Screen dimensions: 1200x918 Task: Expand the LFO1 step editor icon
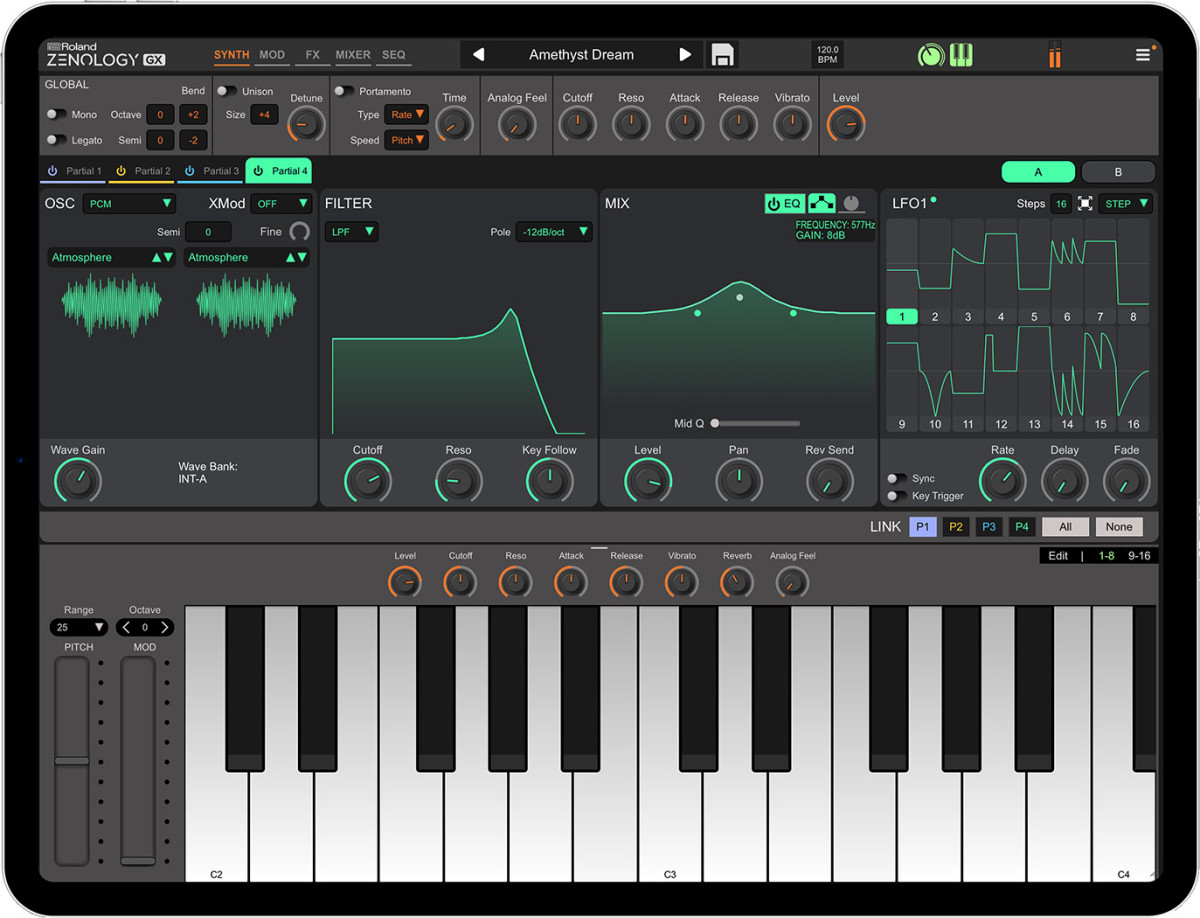[x=1085, y=204]
